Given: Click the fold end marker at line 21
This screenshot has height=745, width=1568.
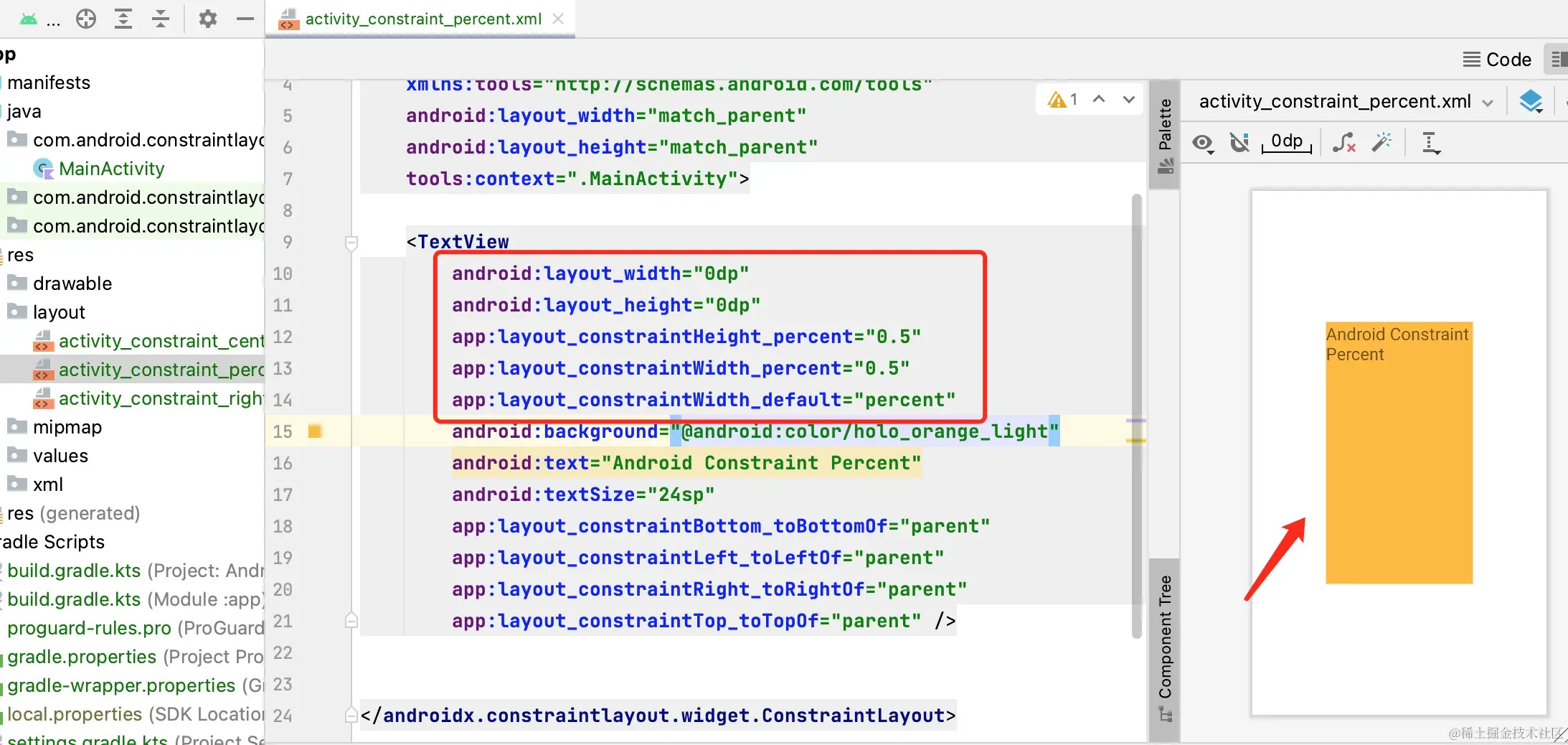Looking at the screenshot, I should 351,620.
